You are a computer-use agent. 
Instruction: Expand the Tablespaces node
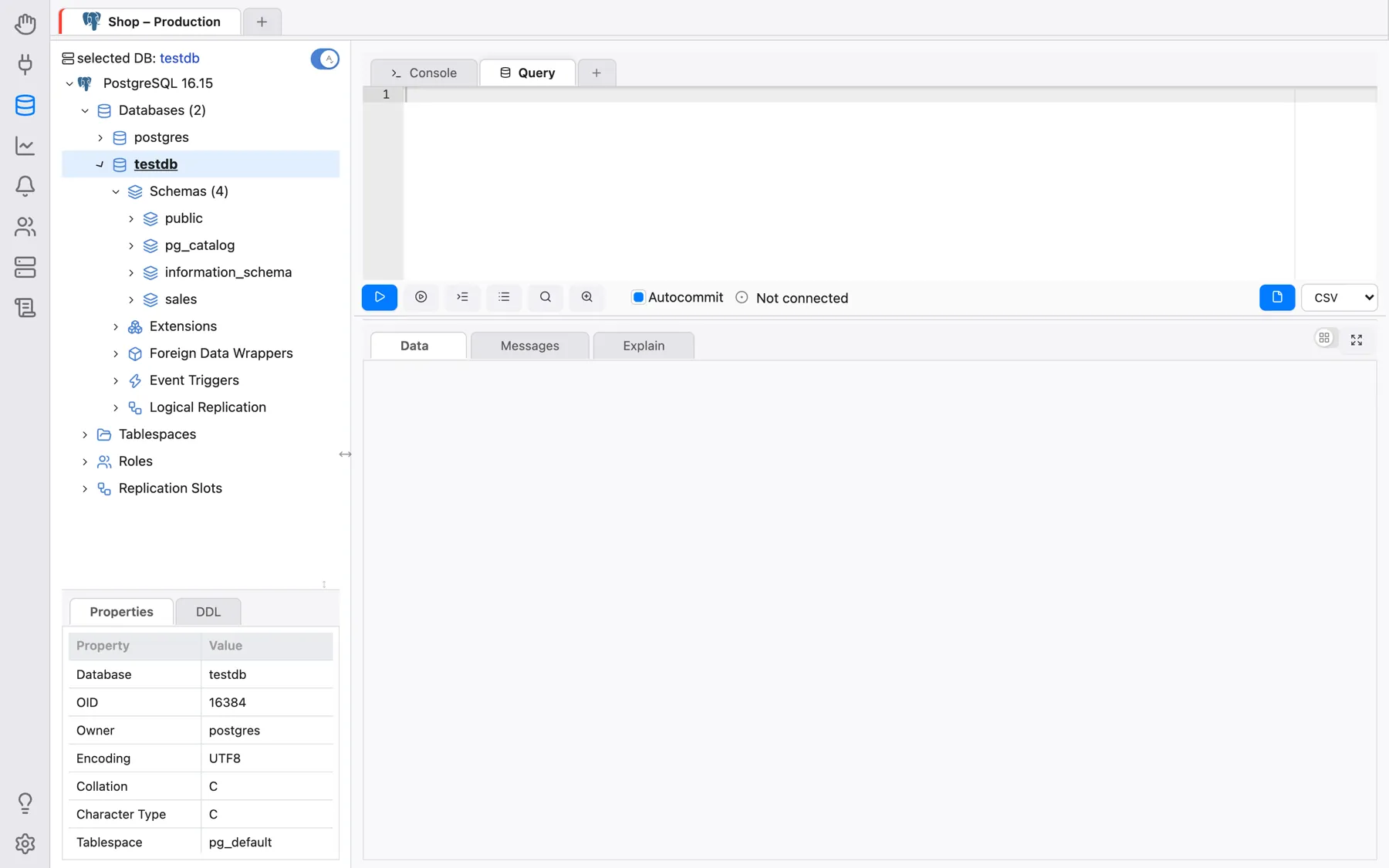point(85,434)
